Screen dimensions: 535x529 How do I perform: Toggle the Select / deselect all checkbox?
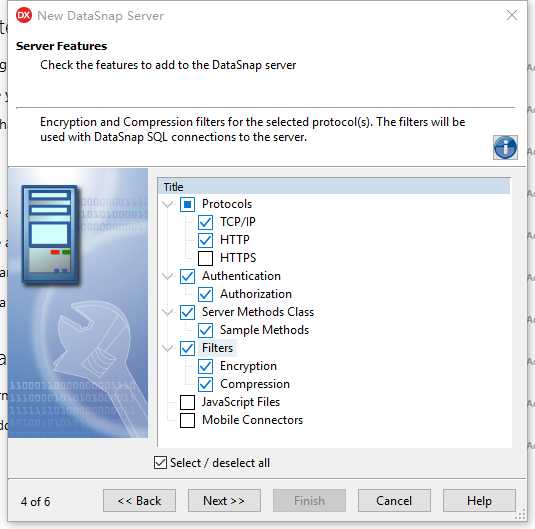[x=160, y=463]
